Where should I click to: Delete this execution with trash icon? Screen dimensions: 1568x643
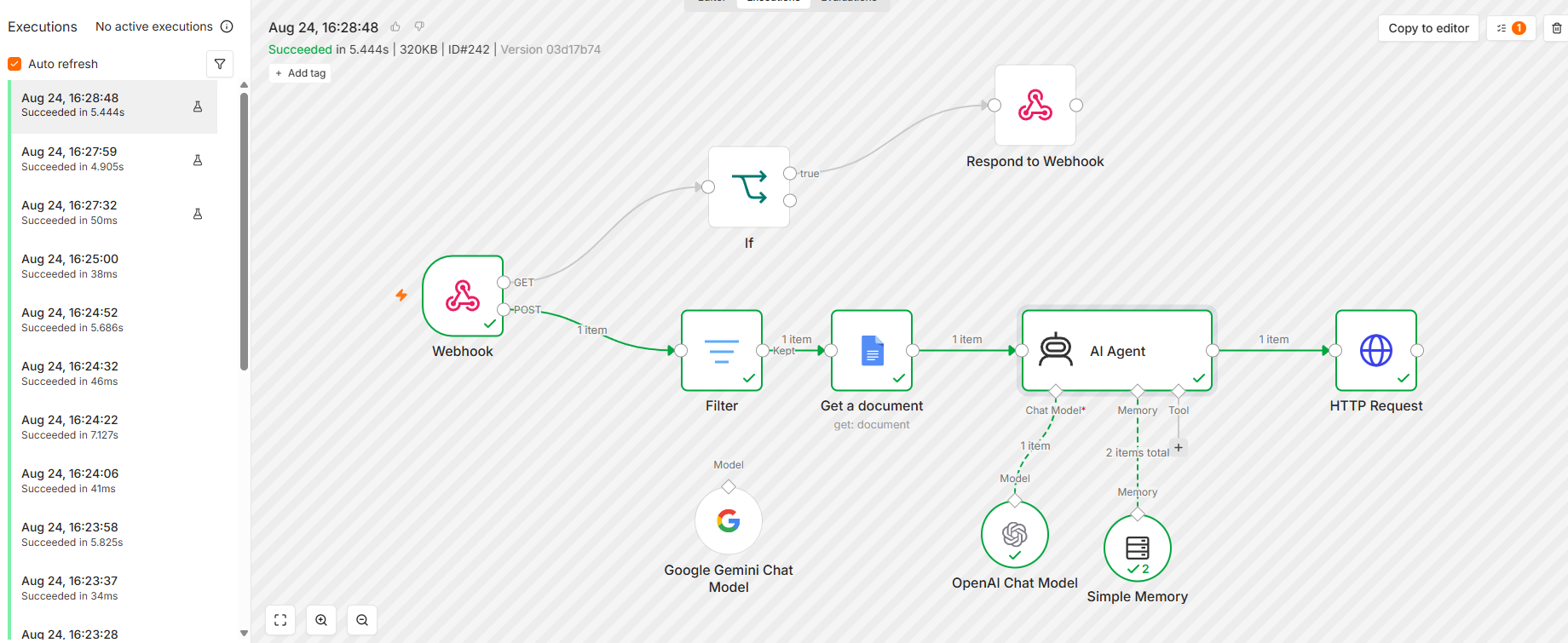[1557, 28]
